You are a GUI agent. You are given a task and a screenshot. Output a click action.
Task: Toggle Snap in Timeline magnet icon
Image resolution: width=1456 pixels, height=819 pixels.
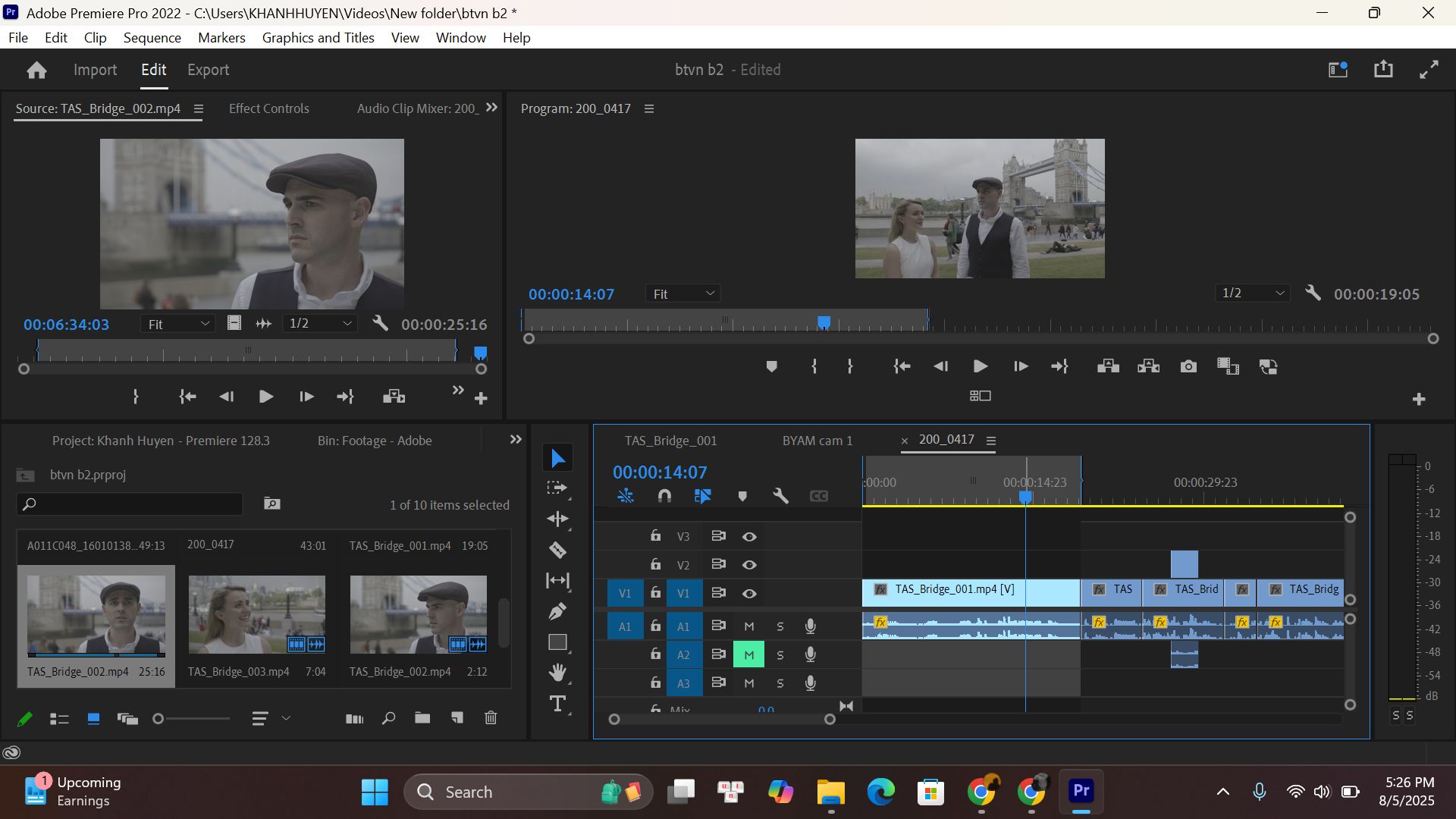[664, 496]
